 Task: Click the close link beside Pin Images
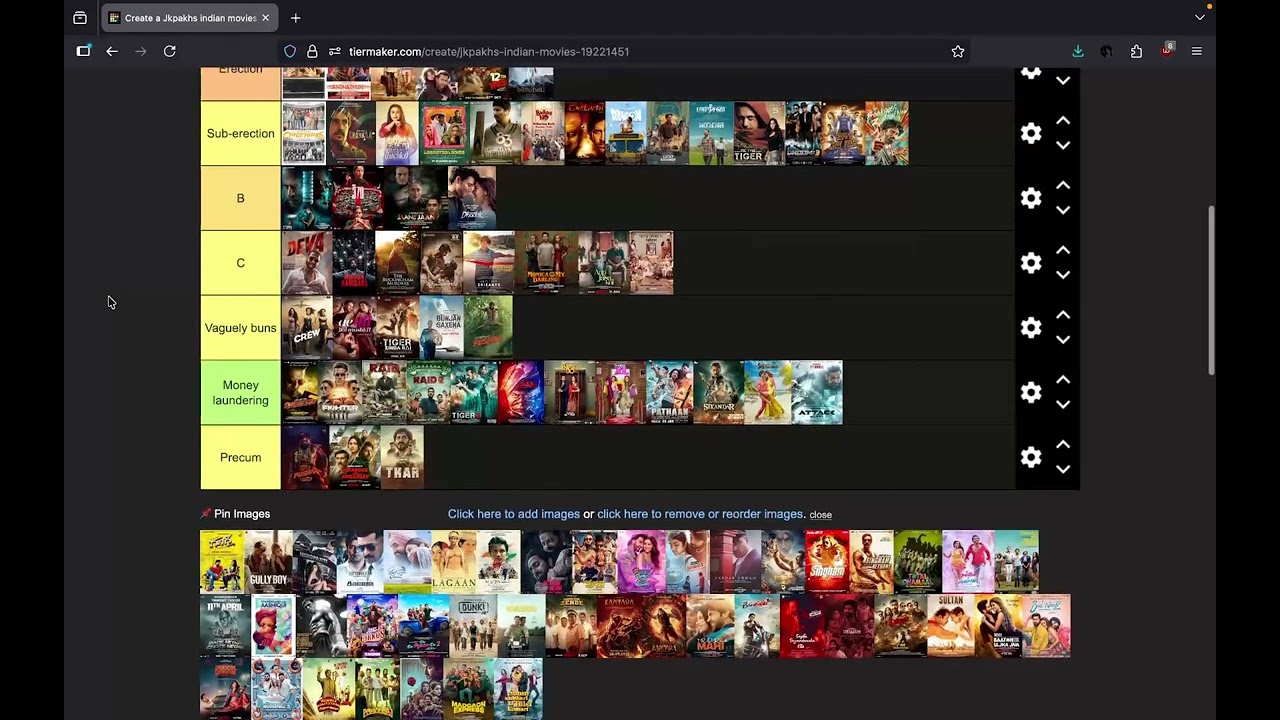pyautogui.click(x=820, y=515)
